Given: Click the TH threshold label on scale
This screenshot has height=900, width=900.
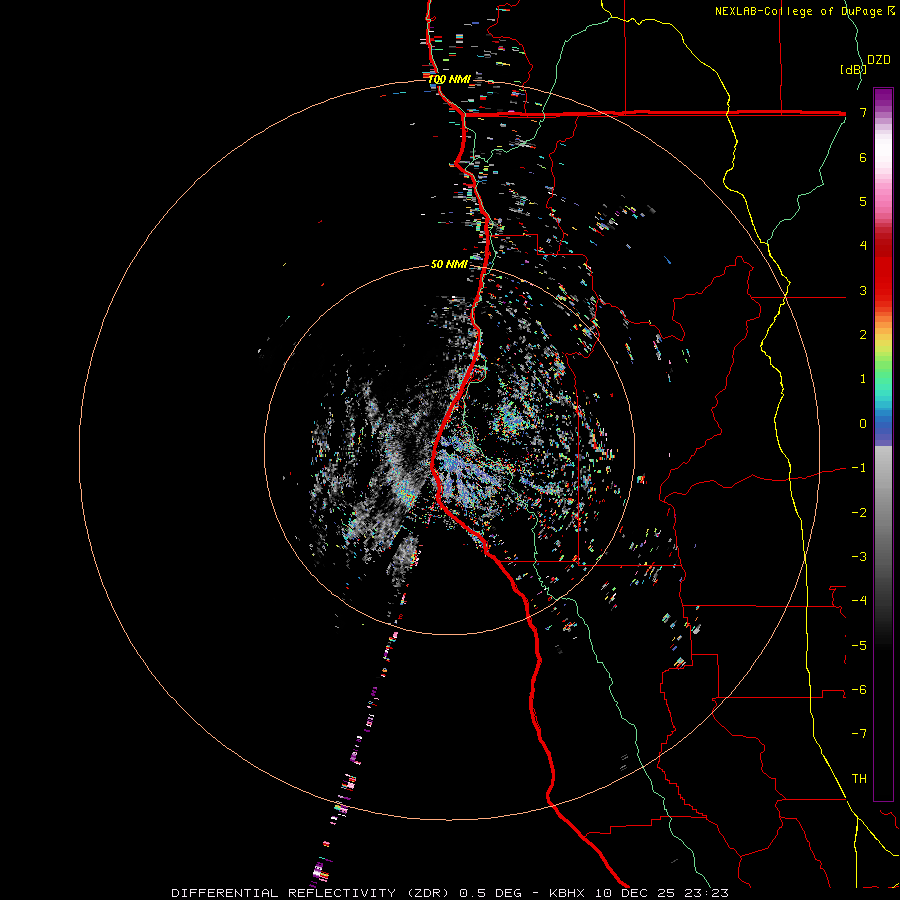Looking at the screenshot, I should click(859, 779).
